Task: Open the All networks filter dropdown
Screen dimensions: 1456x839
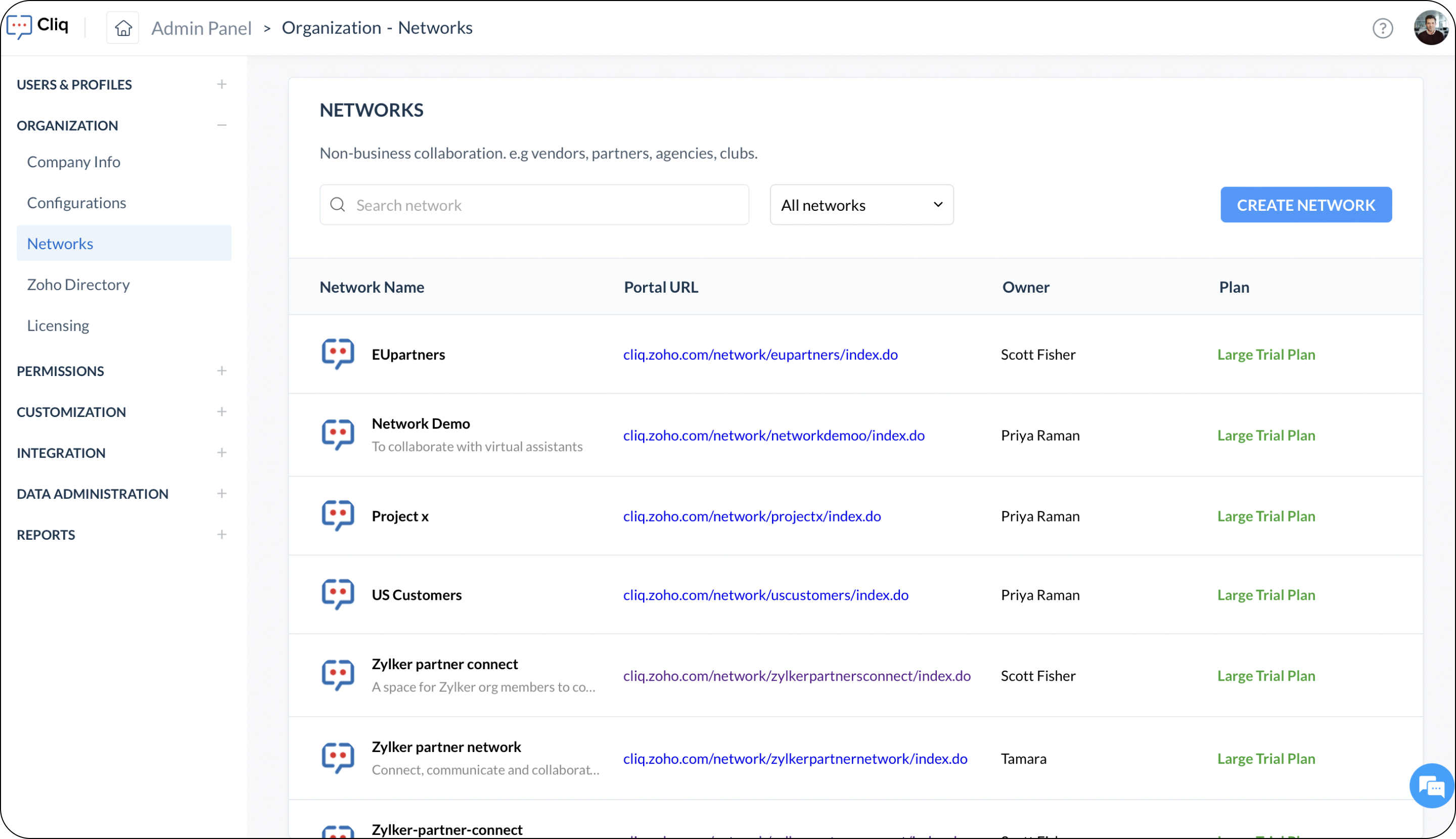Action: pyautogui.click(x=861, y=205)
